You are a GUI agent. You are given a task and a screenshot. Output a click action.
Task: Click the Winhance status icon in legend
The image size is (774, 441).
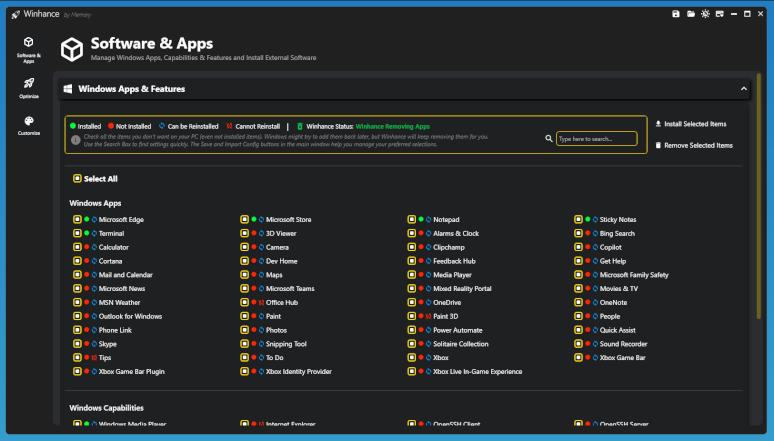click(300, 126)
